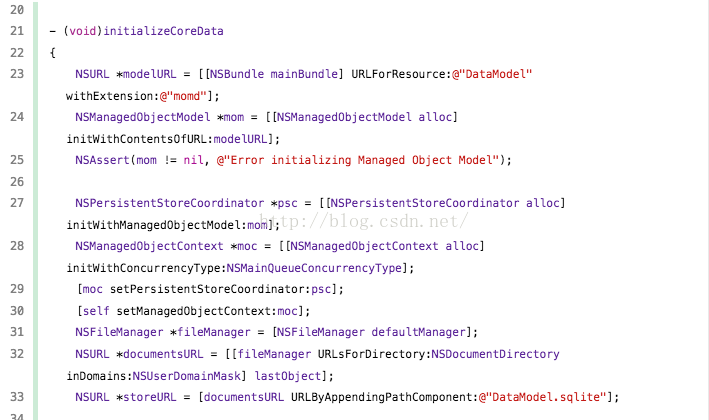
Task: Click line number 32 in the gutter
Action: [17, 354]
